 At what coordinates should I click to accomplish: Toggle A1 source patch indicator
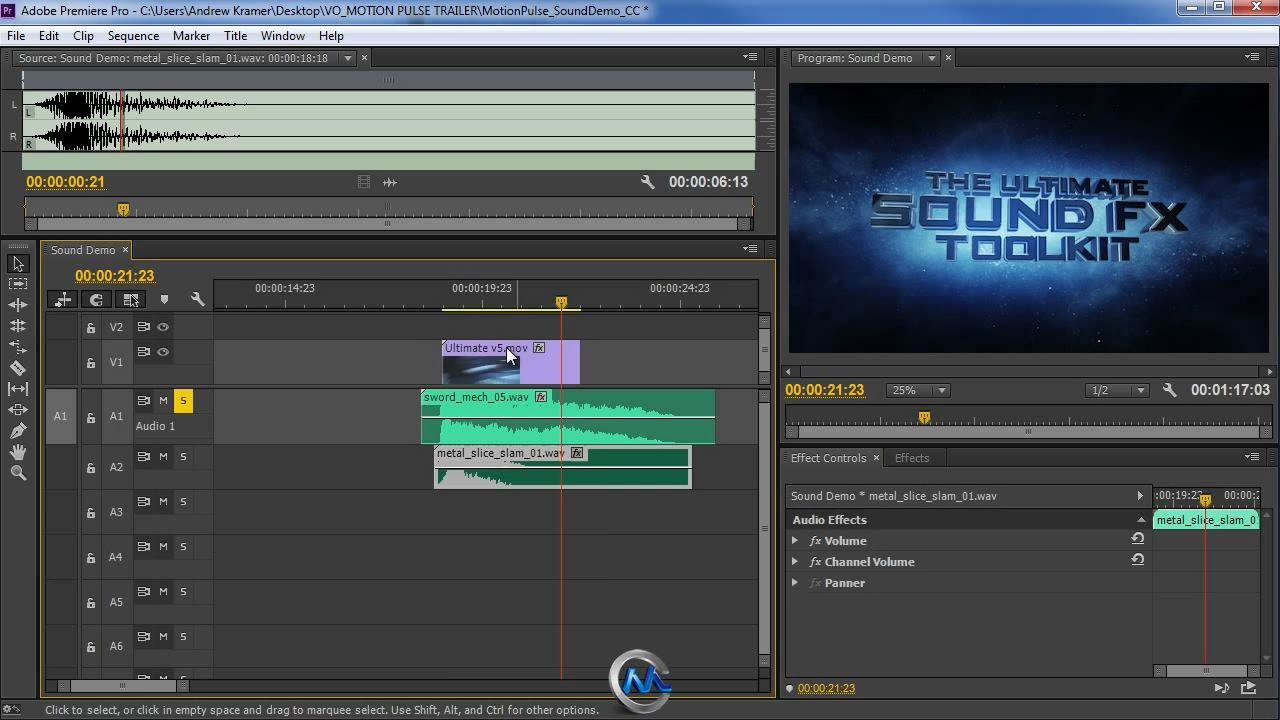coord(60,416)
